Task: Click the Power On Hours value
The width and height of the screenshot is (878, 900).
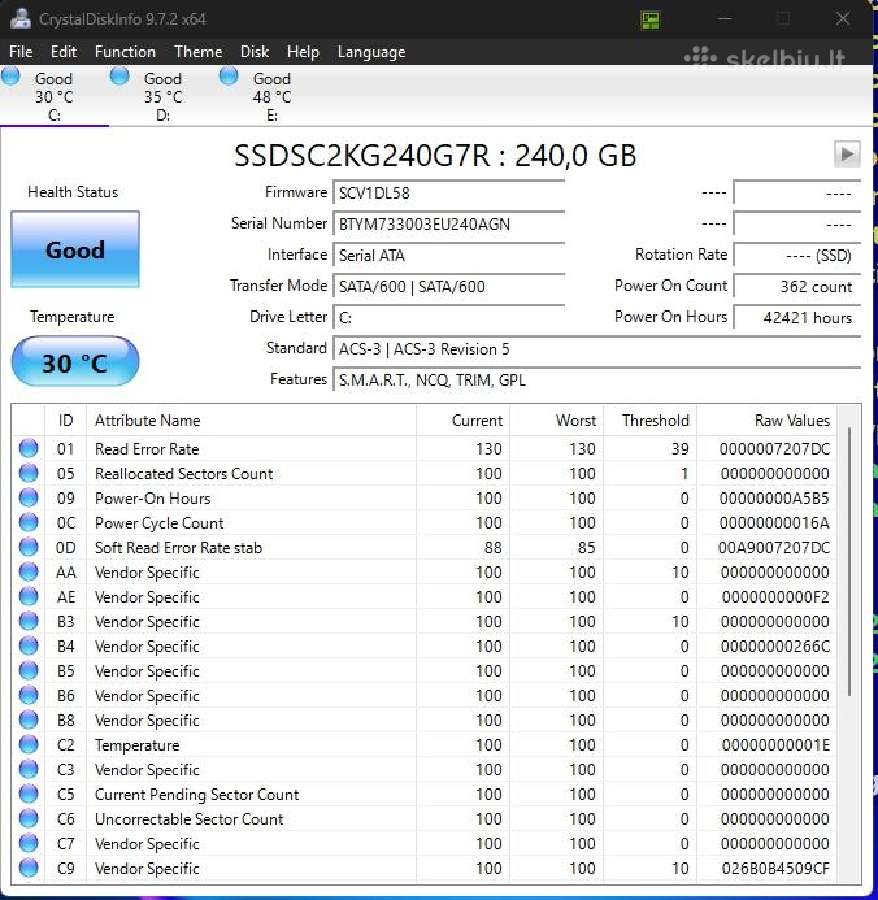Action: pyautogui.click(x=797, y=317)
